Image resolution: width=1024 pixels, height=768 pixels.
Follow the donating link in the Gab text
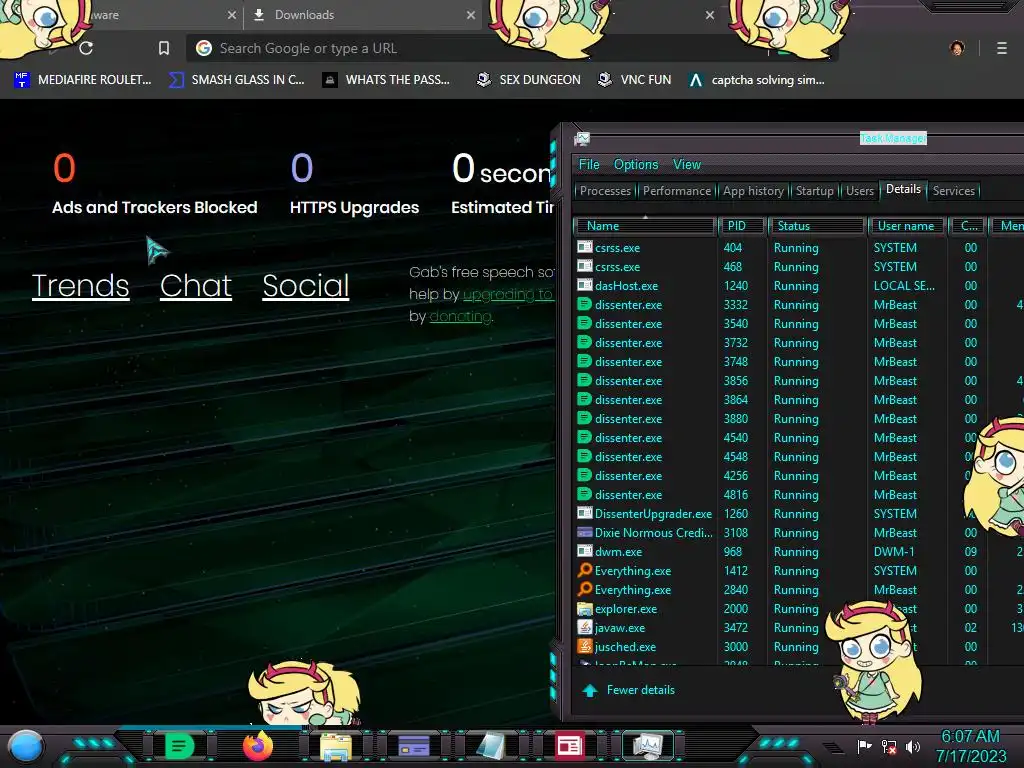[460, 316]
